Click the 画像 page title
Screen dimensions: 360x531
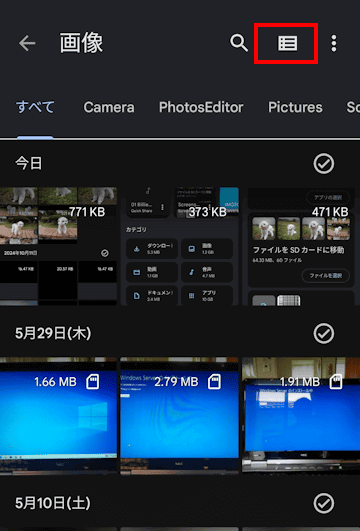(81, 43)
